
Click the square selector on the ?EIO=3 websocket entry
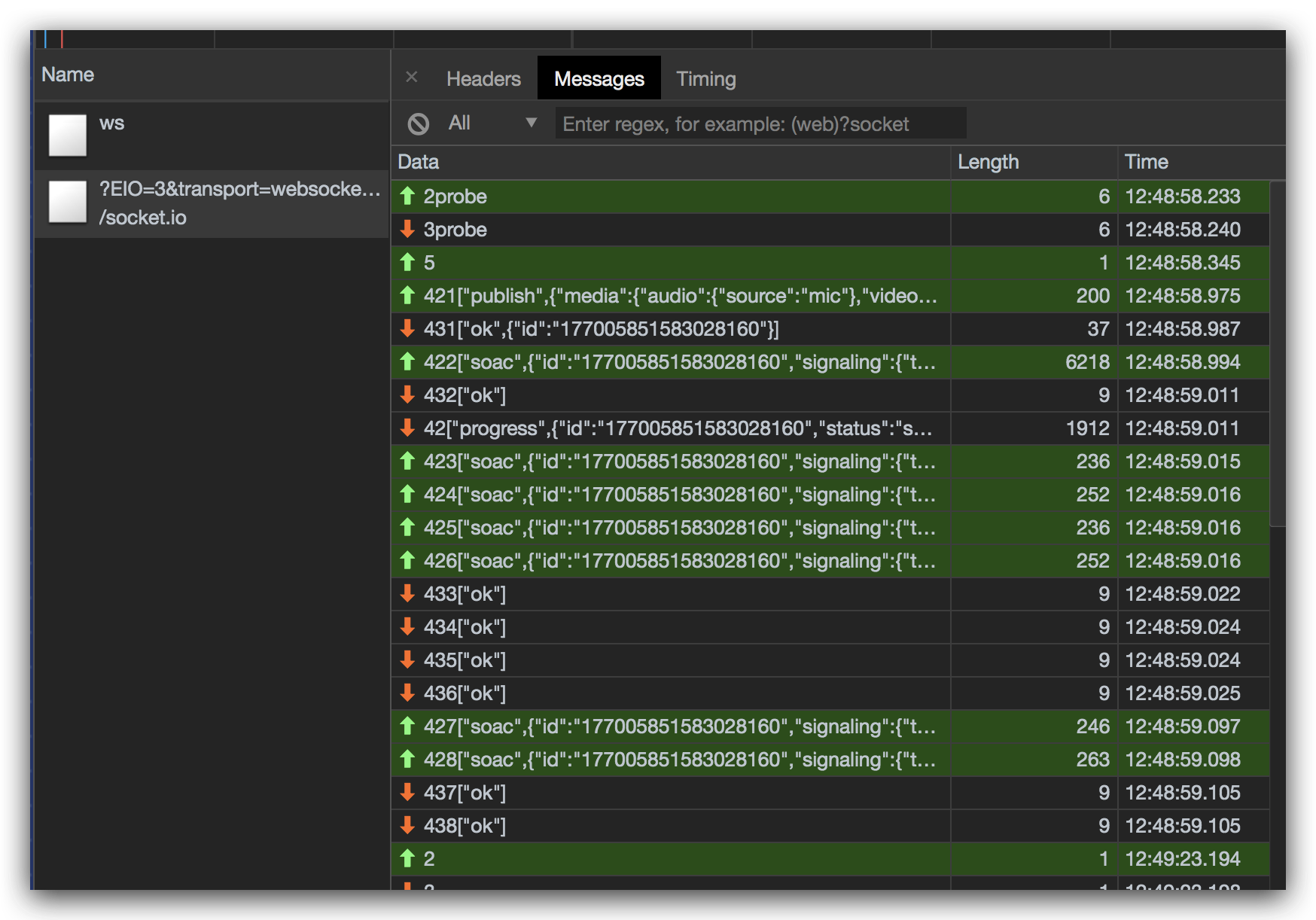click(66, 202)
